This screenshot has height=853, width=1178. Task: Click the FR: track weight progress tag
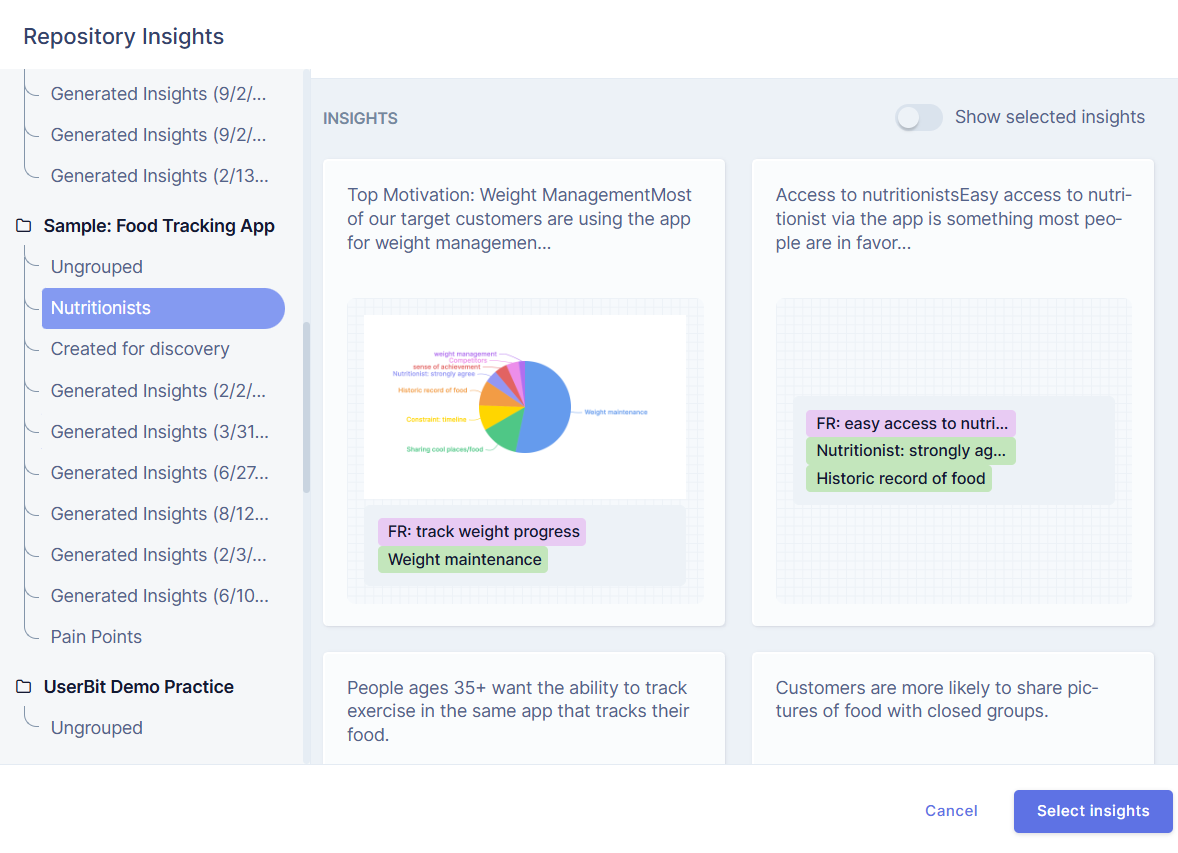click(481, 531)
